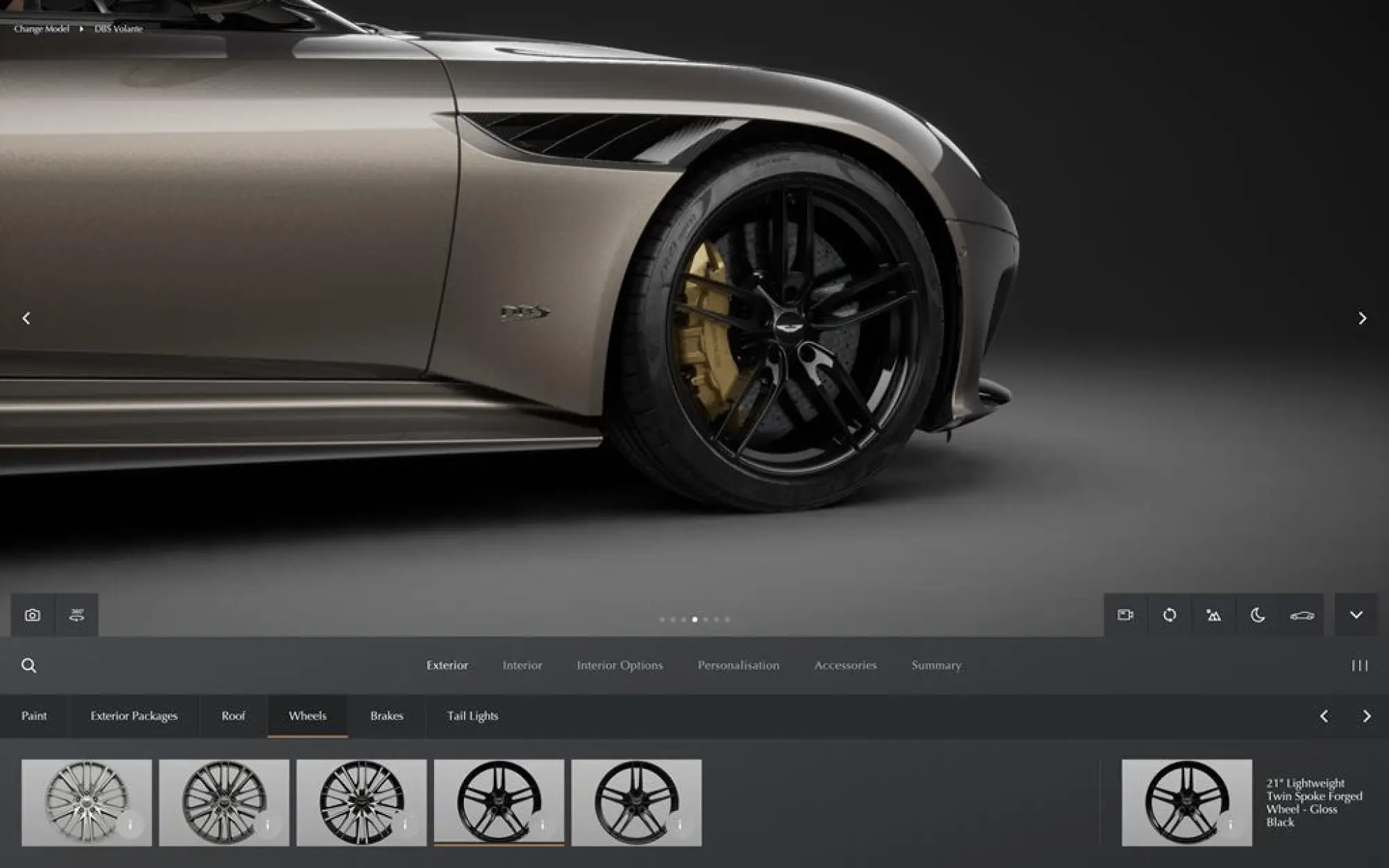The height and width of the screenshot is (868, 1389).
Task: Switch to Accessories section
Action: (x=845, y=665)
